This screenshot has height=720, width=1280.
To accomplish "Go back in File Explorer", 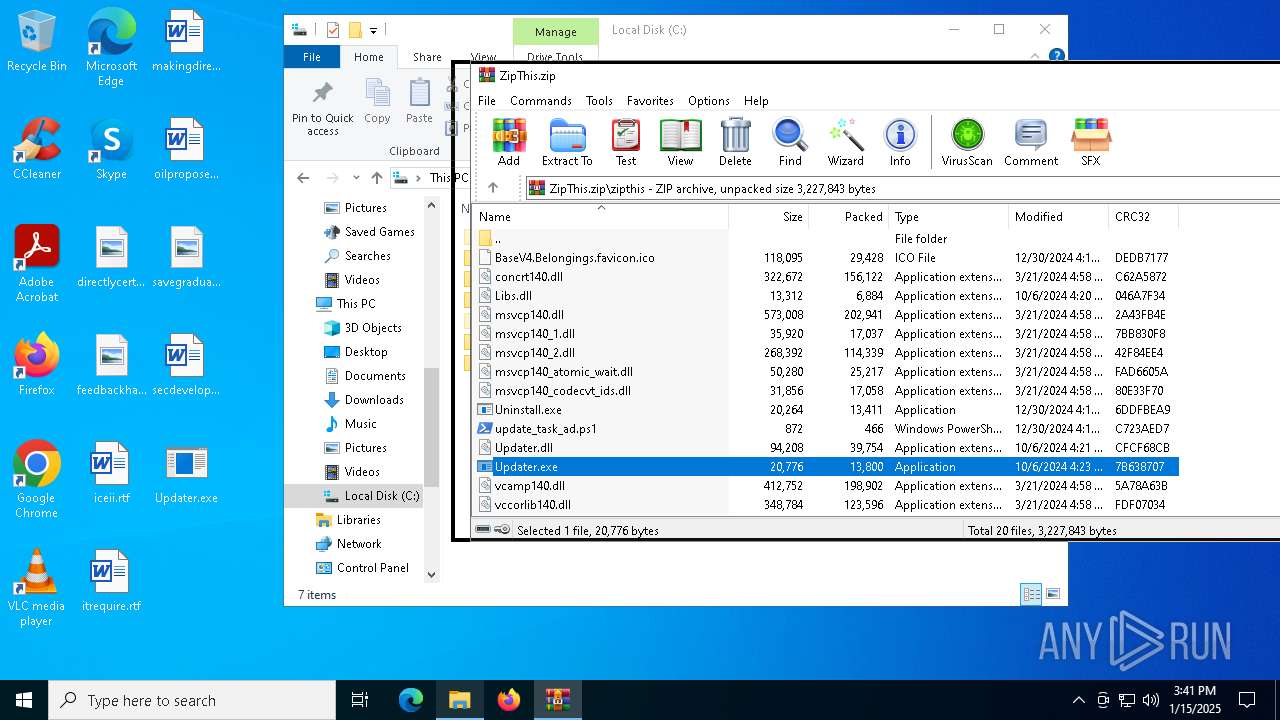I will coord(303,178).
